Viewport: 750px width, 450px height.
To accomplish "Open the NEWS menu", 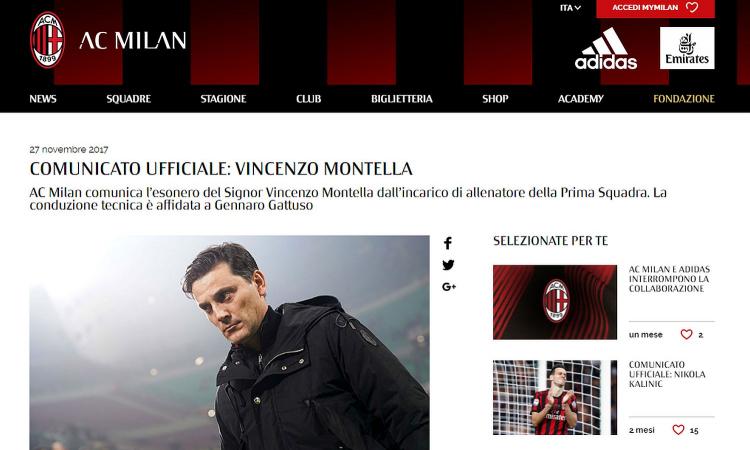I will tap(43, 99).
